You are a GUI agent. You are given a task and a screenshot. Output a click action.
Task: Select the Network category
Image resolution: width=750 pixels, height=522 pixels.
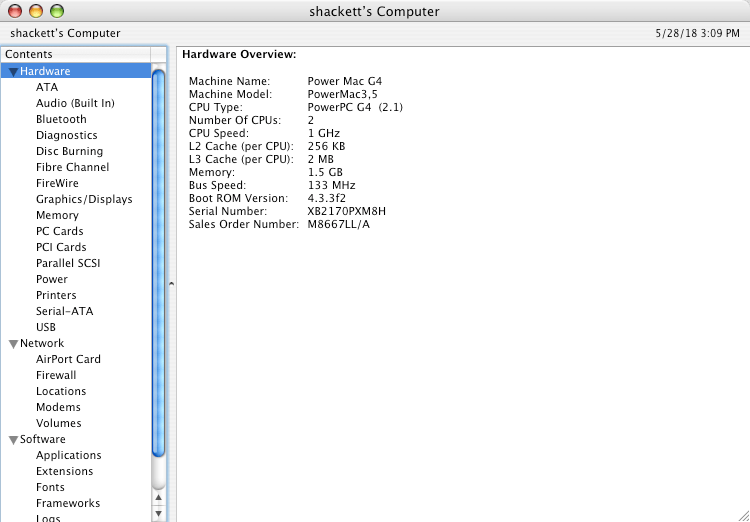pyautogui.click(x=42, y=343)
